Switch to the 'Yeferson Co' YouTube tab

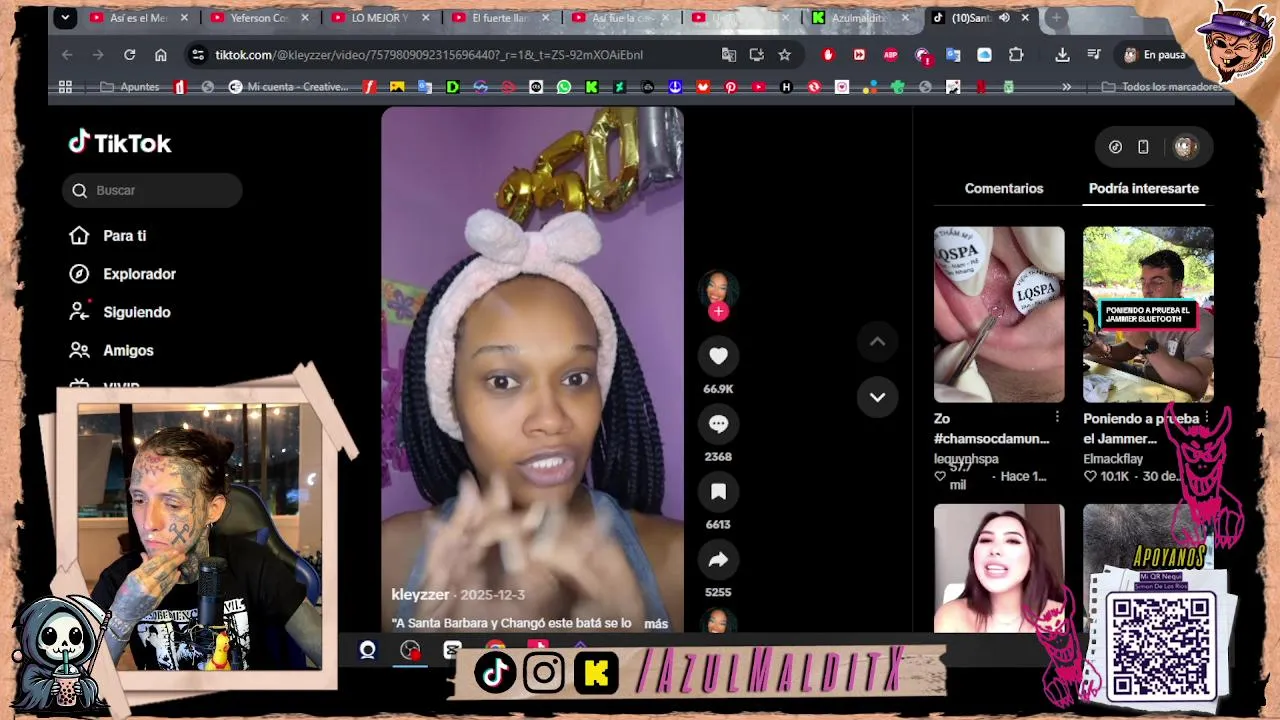[x=259, y=18]
